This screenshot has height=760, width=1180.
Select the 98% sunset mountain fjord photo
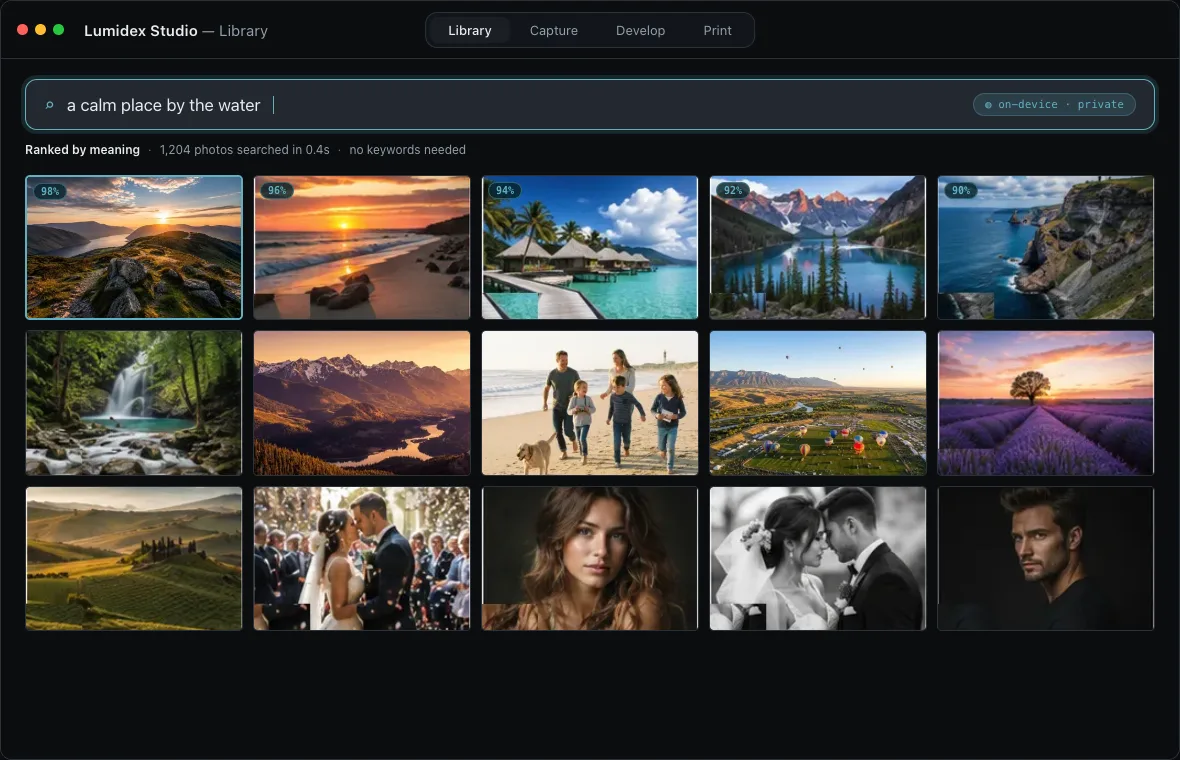click(x=134, y=248)
